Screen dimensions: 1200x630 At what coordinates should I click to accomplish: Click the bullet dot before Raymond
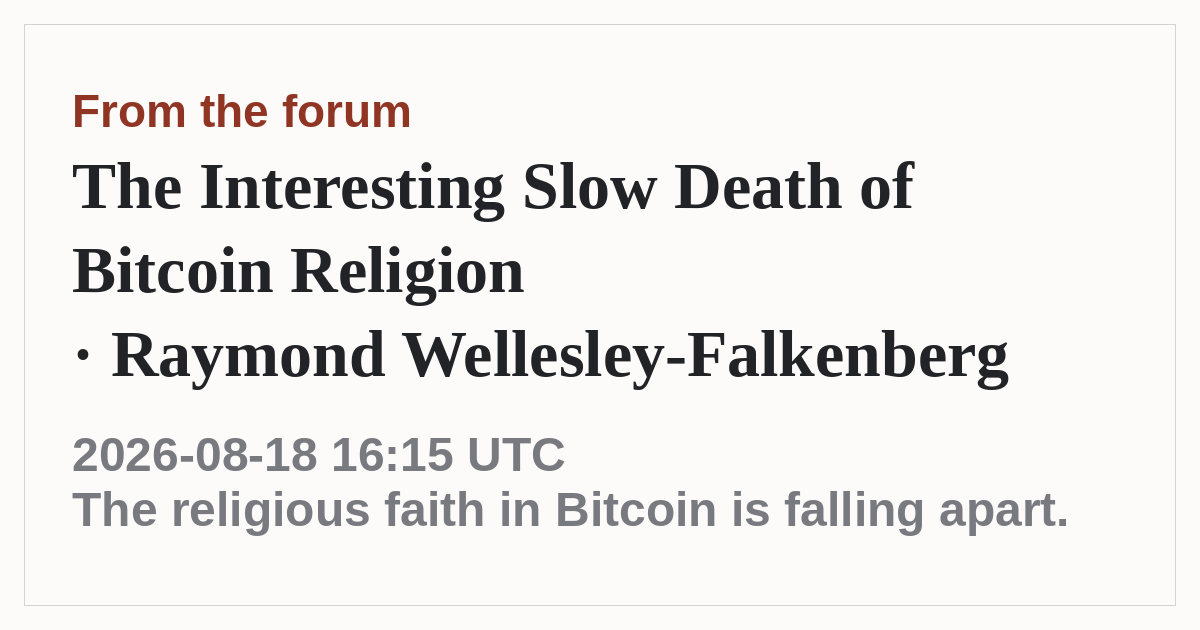[83, 357]
